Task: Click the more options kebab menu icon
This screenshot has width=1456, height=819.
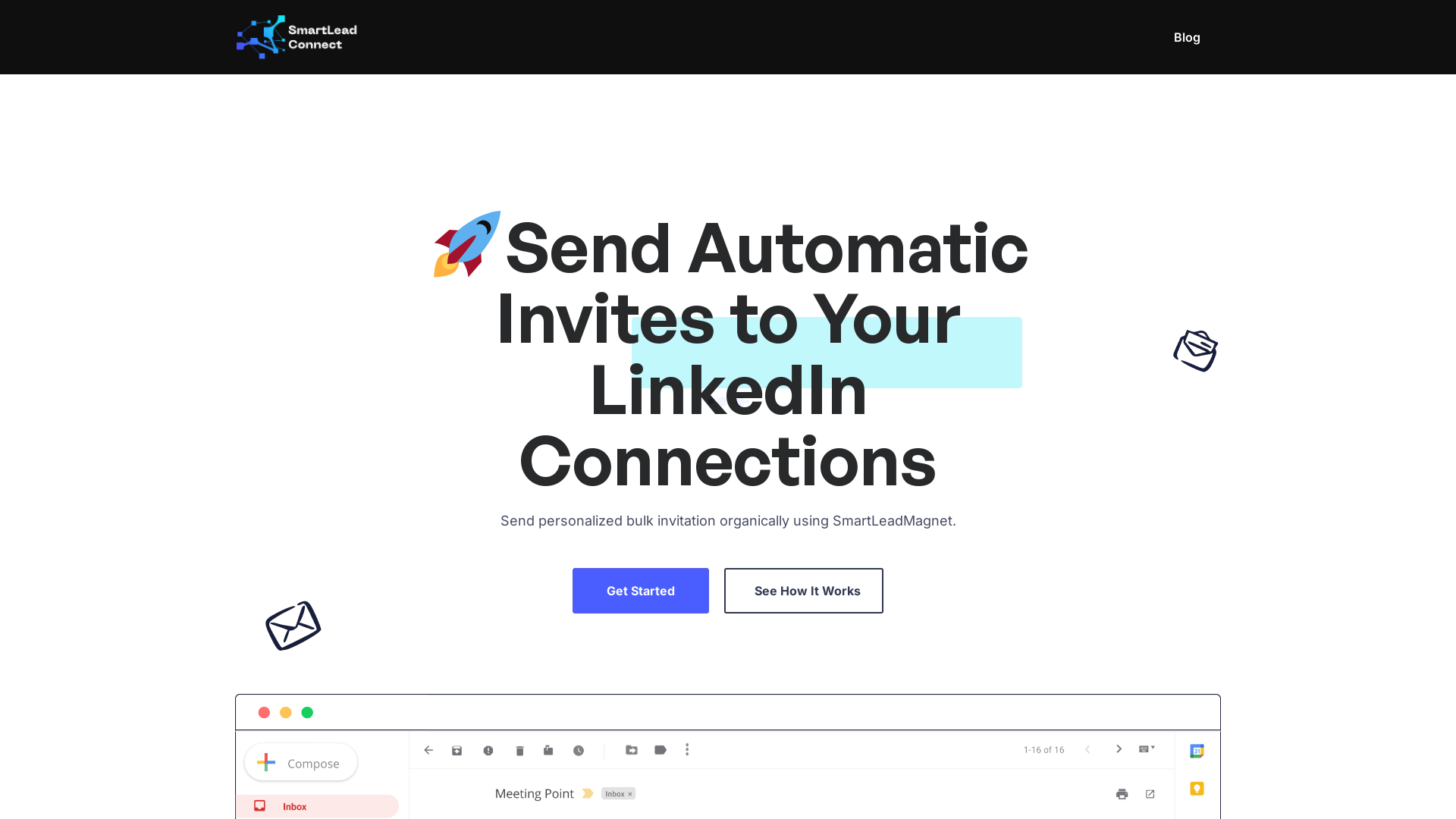Action: [x=687, y=749]
